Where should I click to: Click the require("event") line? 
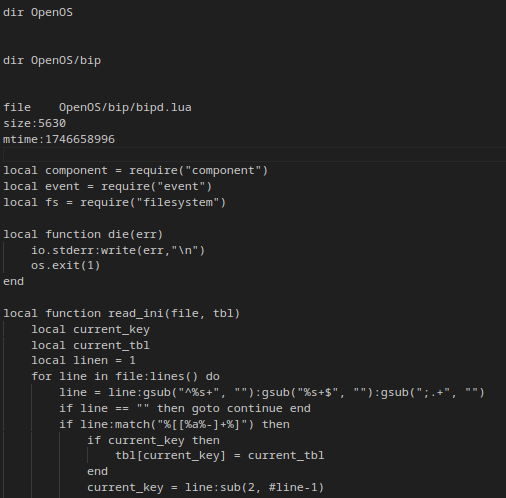pos(108,187)
